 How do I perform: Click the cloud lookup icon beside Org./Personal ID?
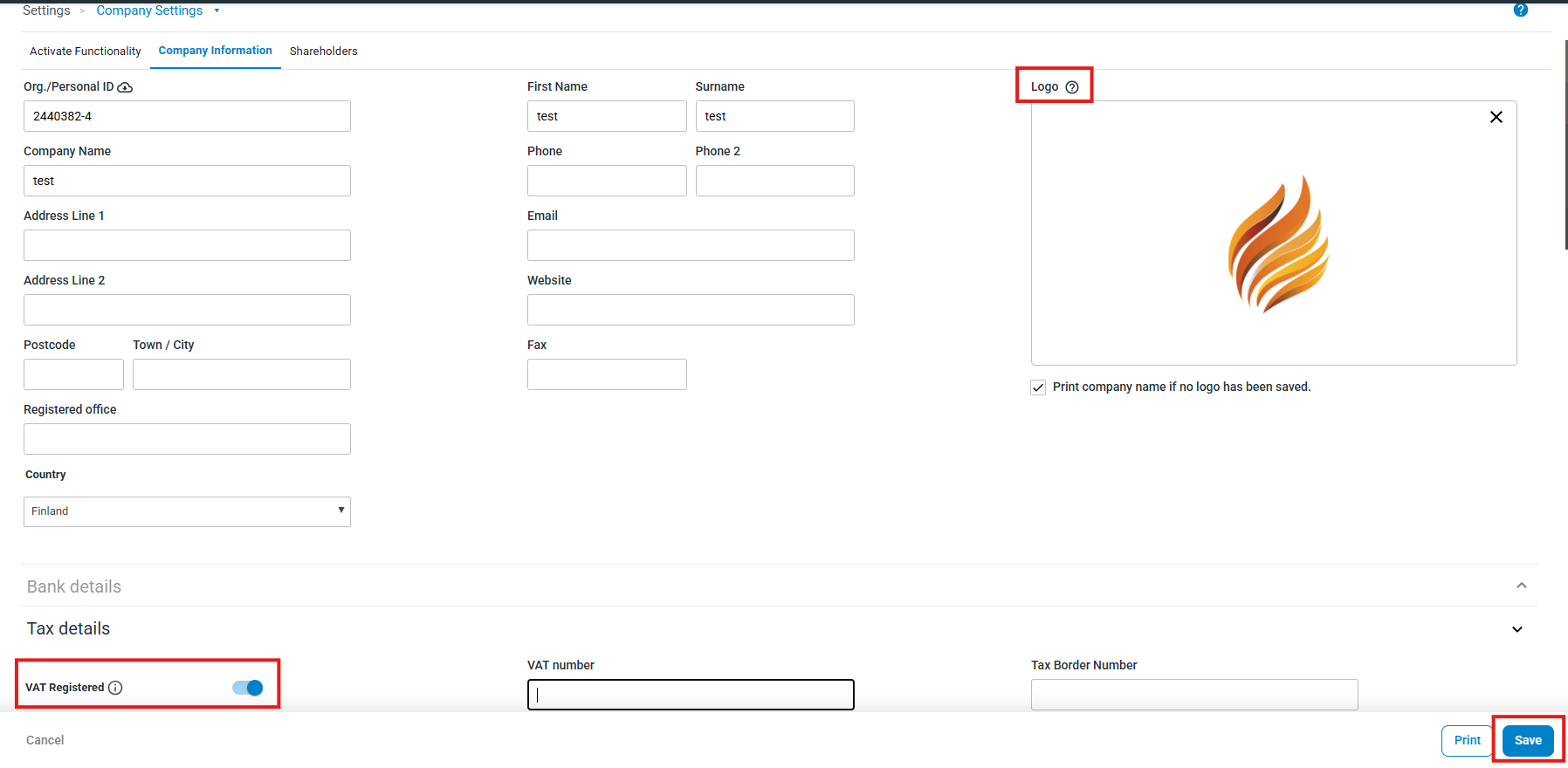coord(125,87)
